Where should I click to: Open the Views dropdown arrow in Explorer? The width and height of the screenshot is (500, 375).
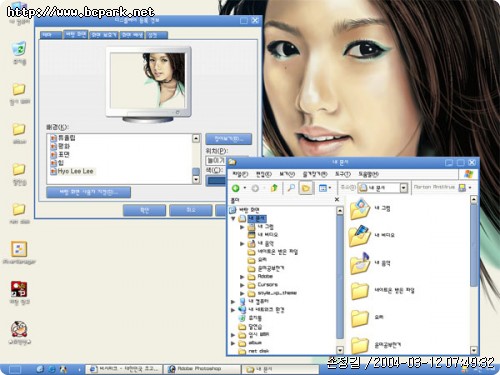[330, 188]
